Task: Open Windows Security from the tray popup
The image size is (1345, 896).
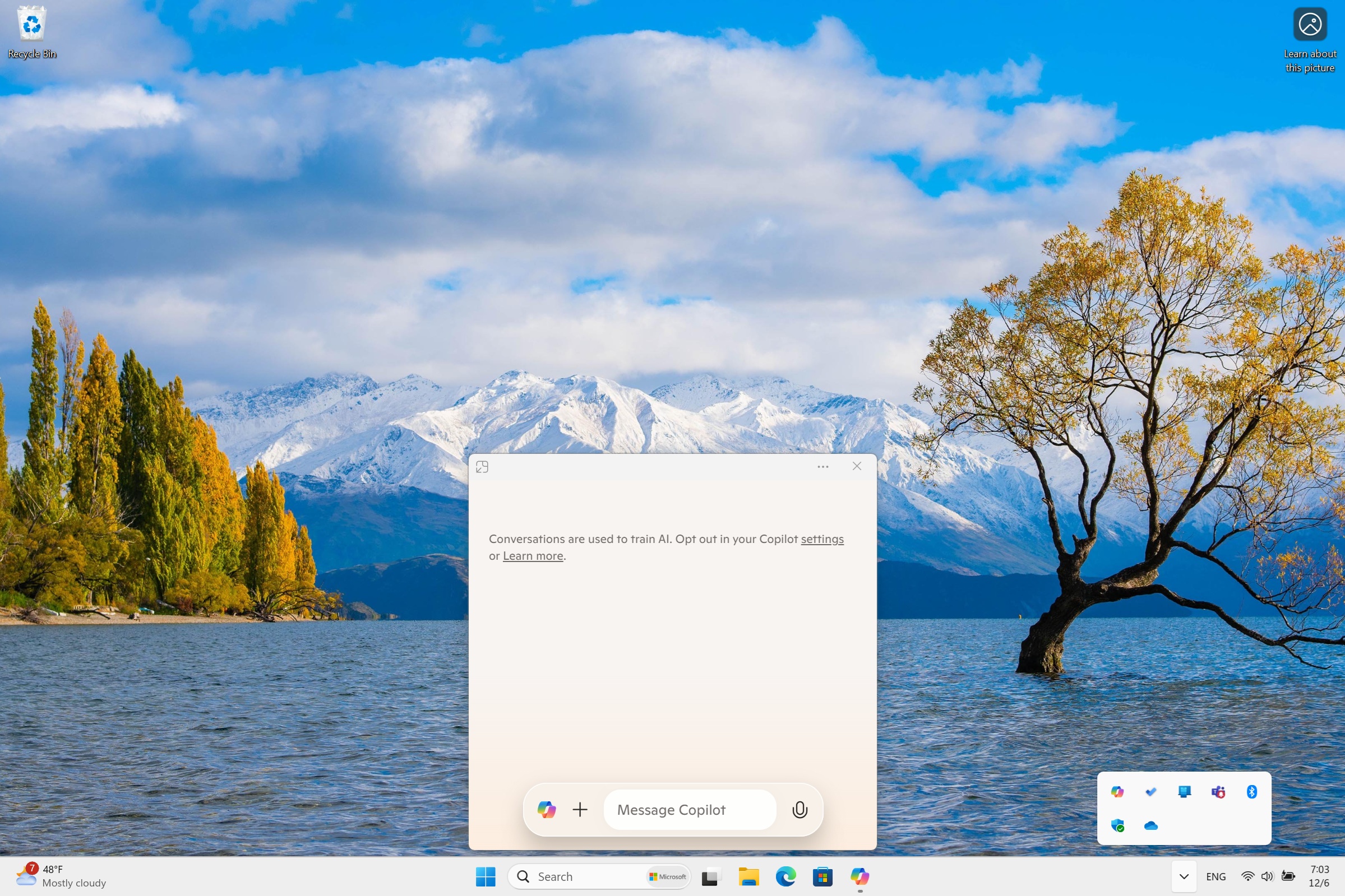Action: [x=1117, y=825]
